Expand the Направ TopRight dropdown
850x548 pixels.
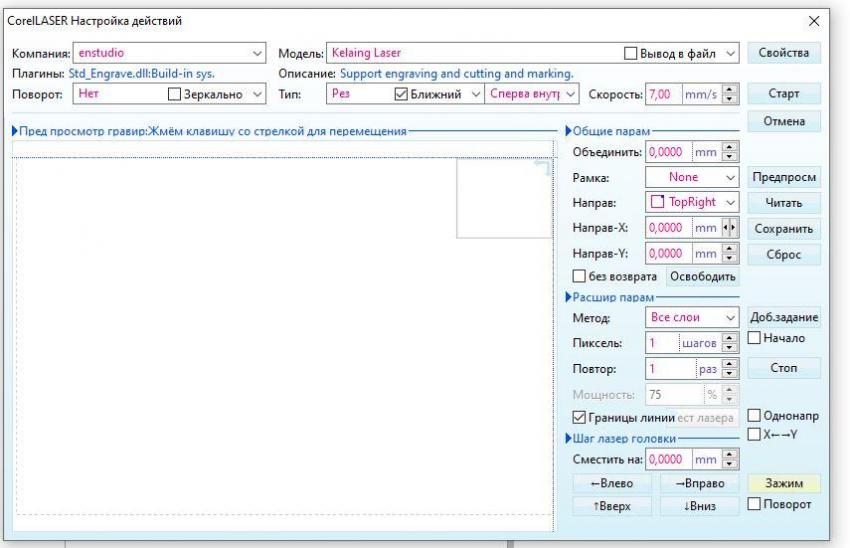point(692,202)
